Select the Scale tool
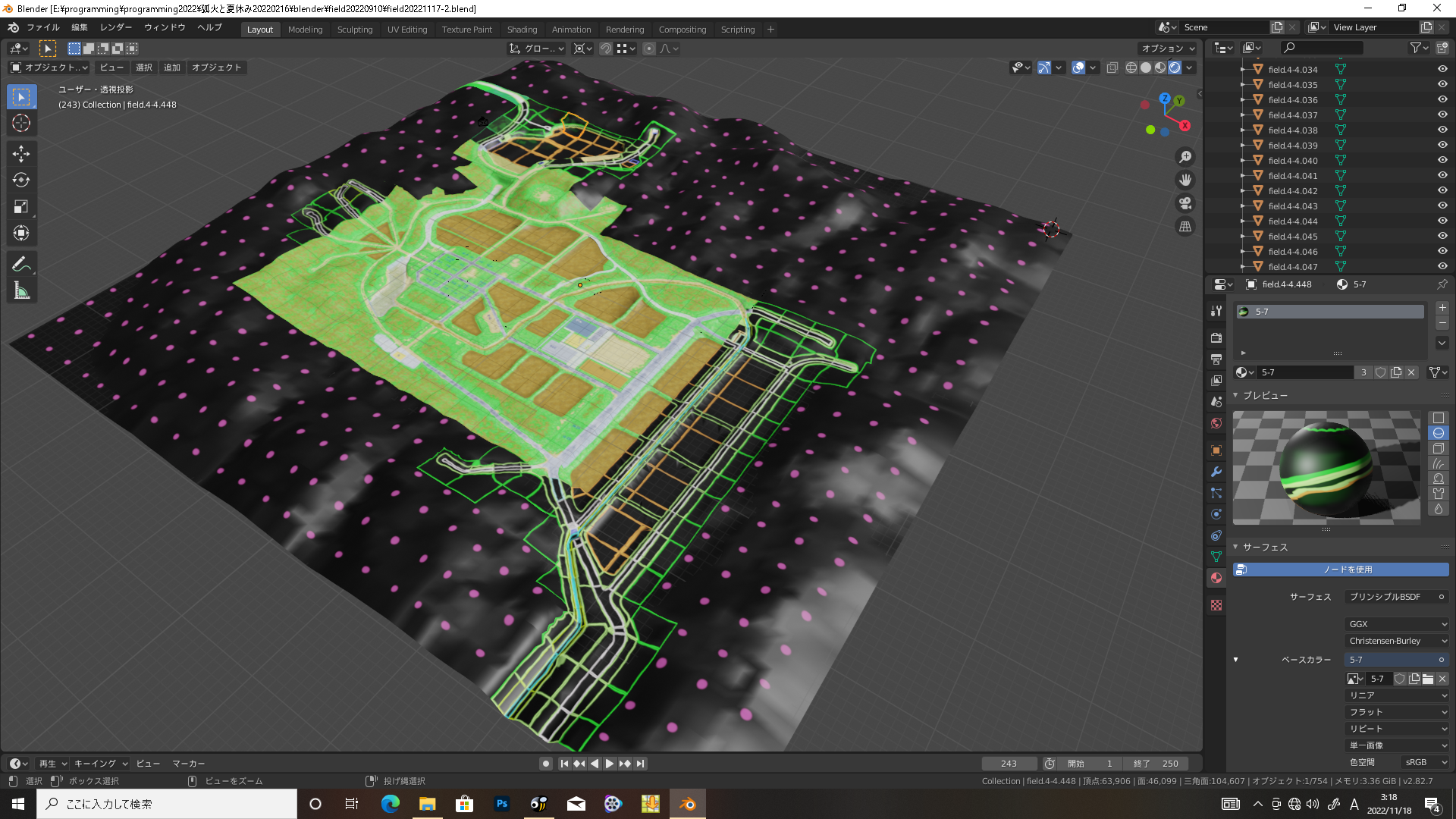This screenshot has width=1456, height=819. click(21, 207)
